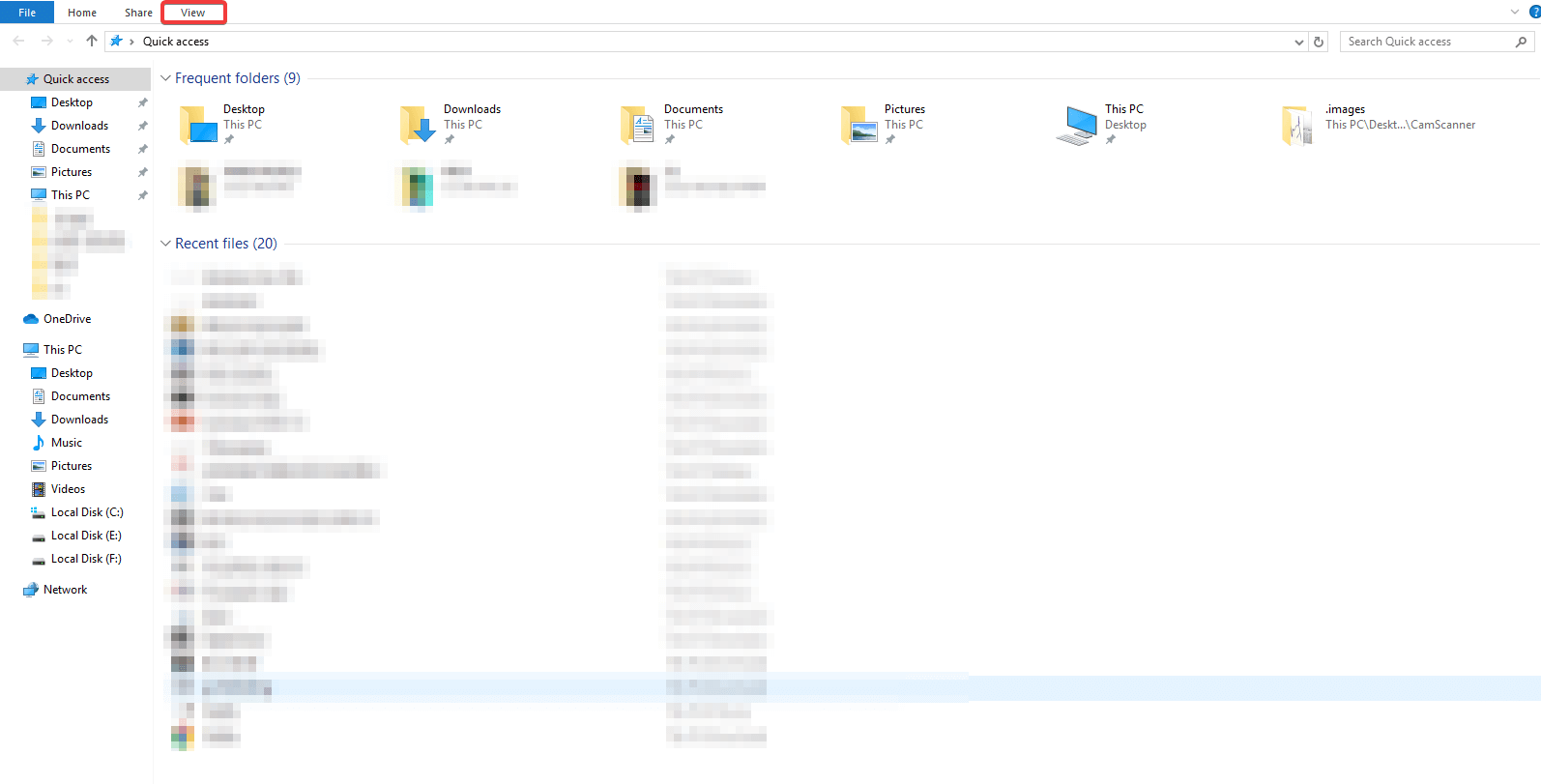Click the search magnifier icon
The image size is (1541, 784).
click(x=1521, y=42)
